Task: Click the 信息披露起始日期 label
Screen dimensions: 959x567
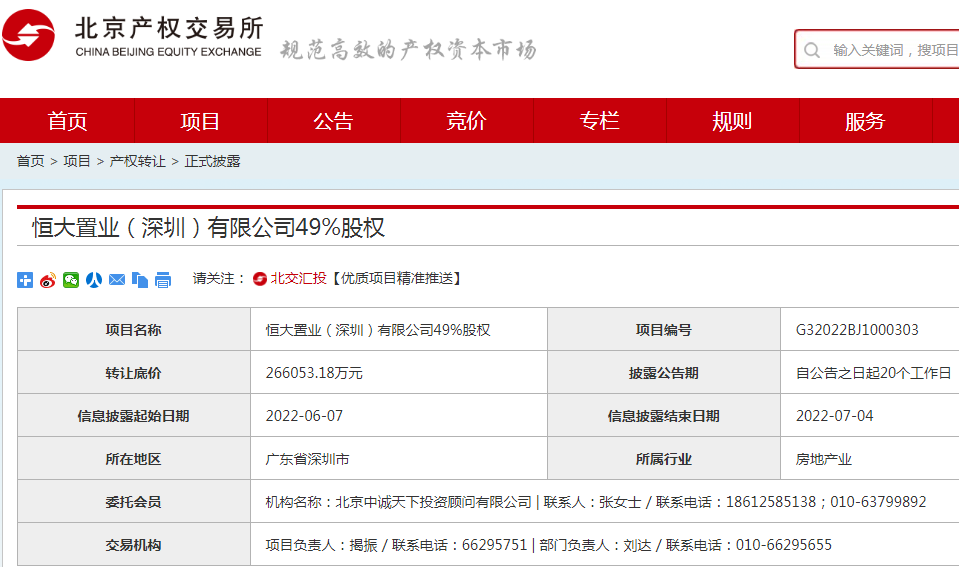Action: click(x=133, y=417)
